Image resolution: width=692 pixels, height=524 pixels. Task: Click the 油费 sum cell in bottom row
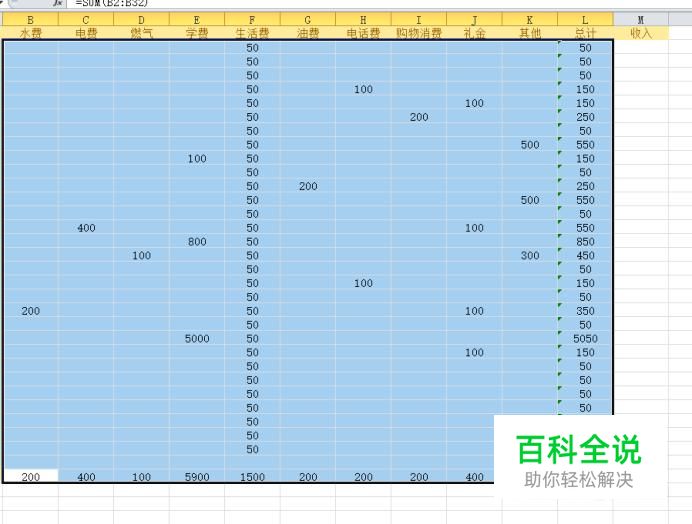coord(308,476)
